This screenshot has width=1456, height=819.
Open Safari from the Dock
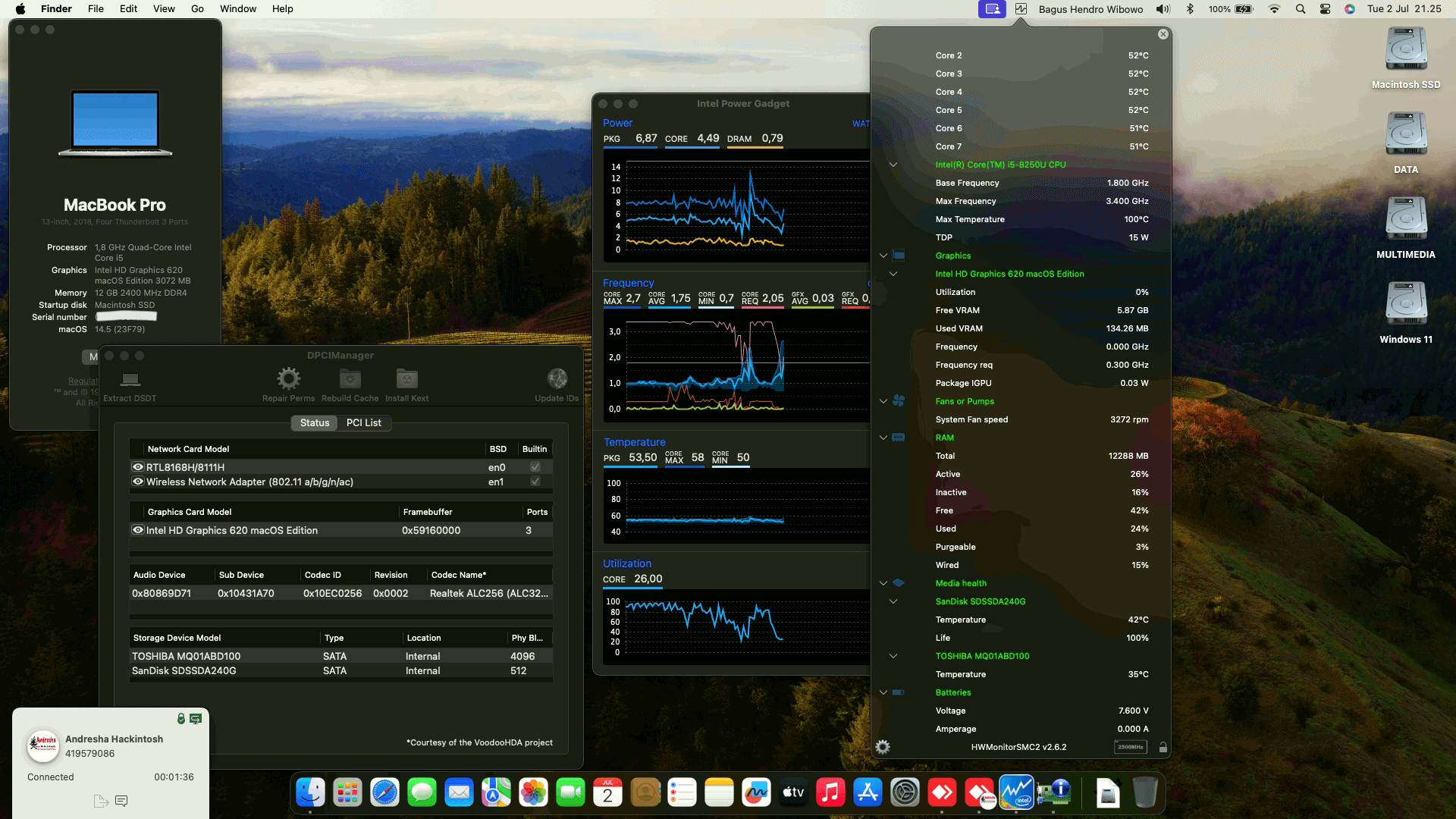click(384, 793)
